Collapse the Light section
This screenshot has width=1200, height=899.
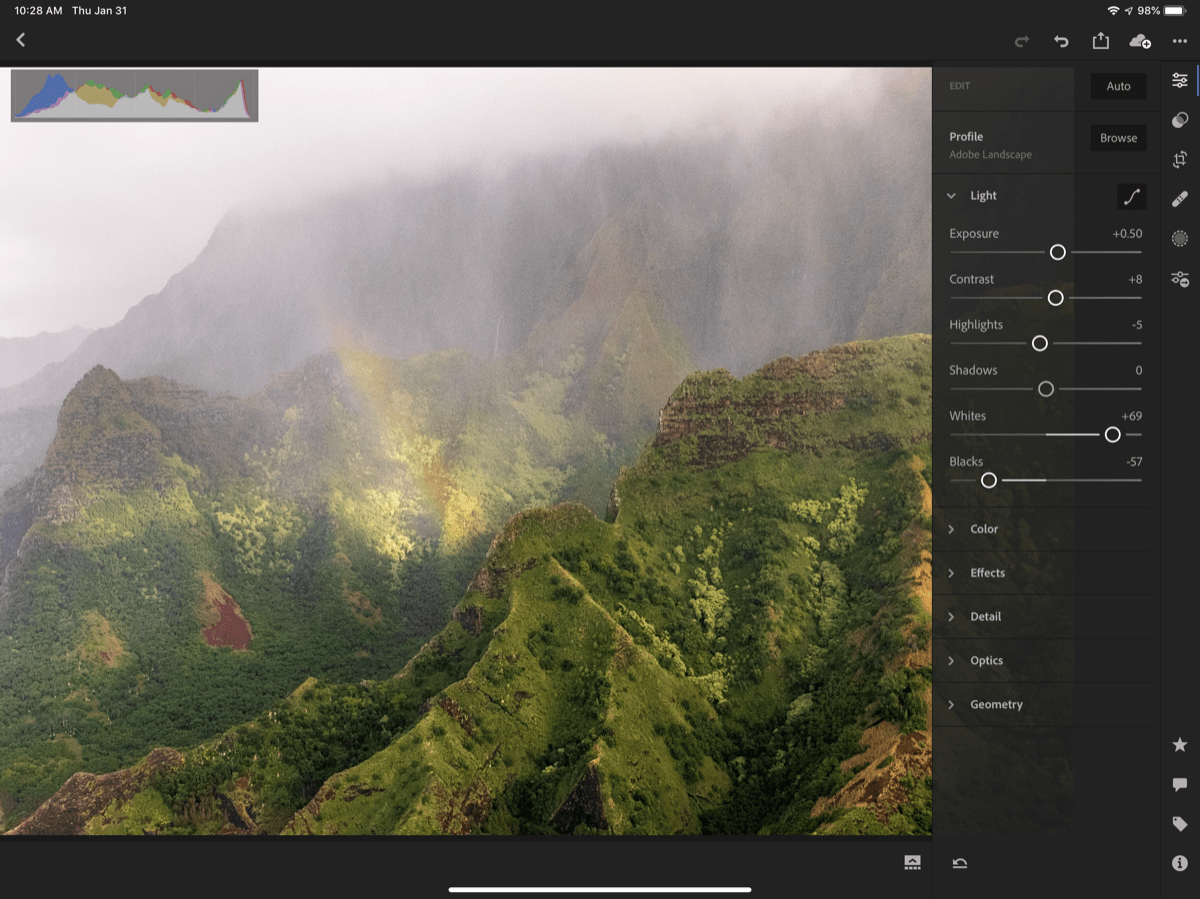(x=952, y=196)
